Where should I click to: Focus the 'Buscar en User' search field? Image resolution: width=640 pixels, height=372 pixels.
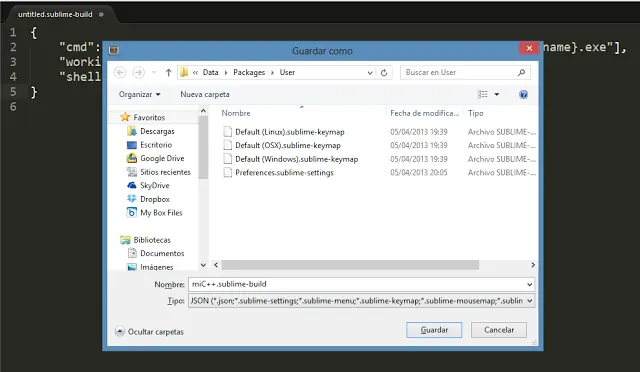465,72
